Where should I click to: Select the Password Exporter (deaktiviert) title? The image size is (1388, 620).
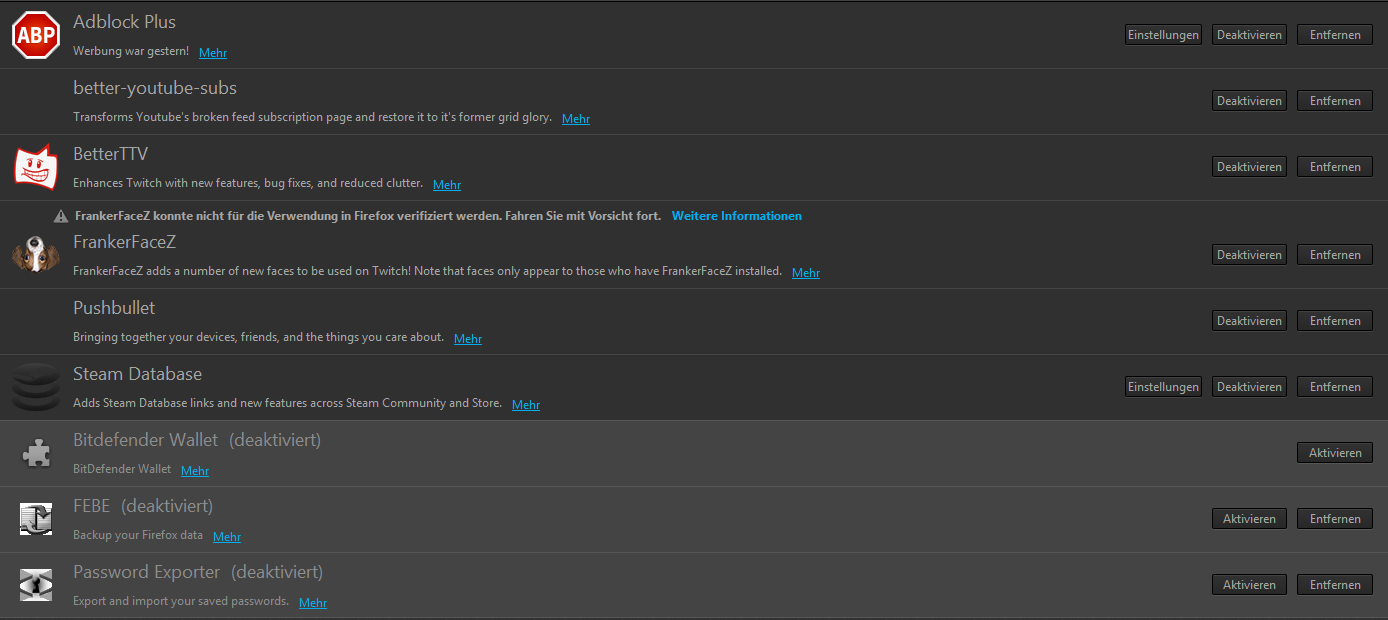tap(198, 572)
